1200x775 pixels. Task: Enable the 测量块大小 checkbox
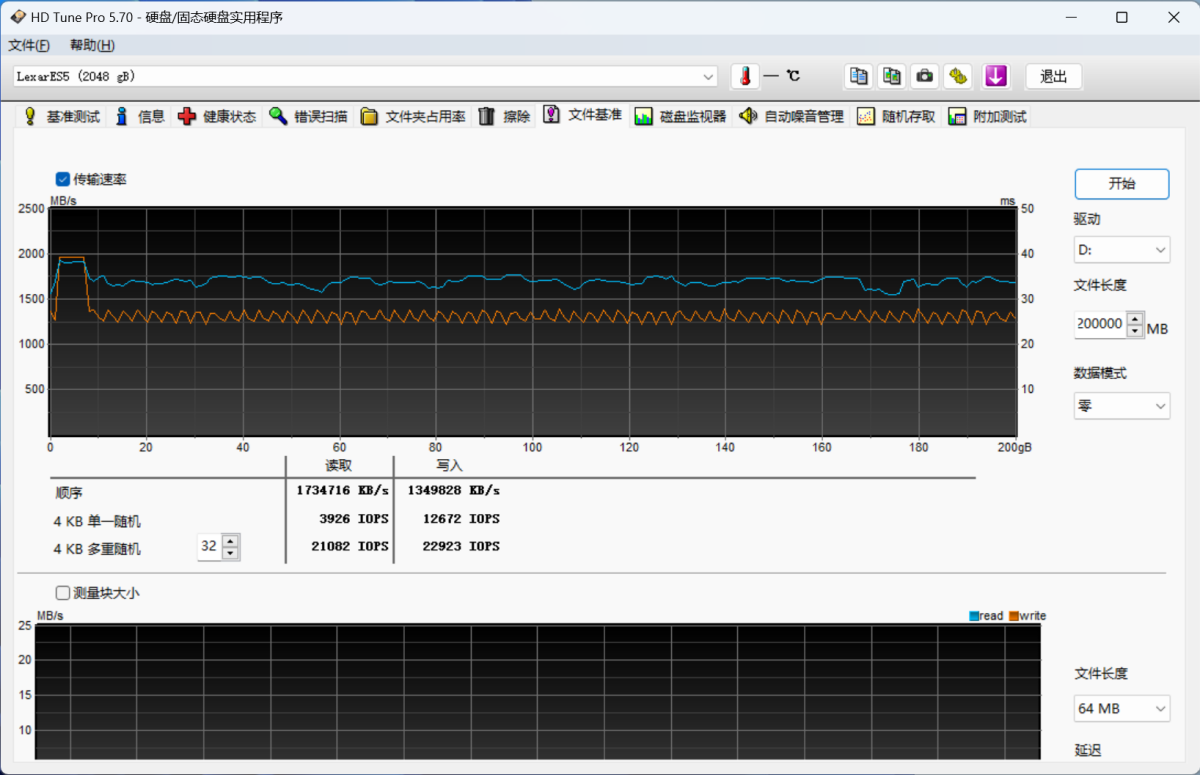coord(63,593)
